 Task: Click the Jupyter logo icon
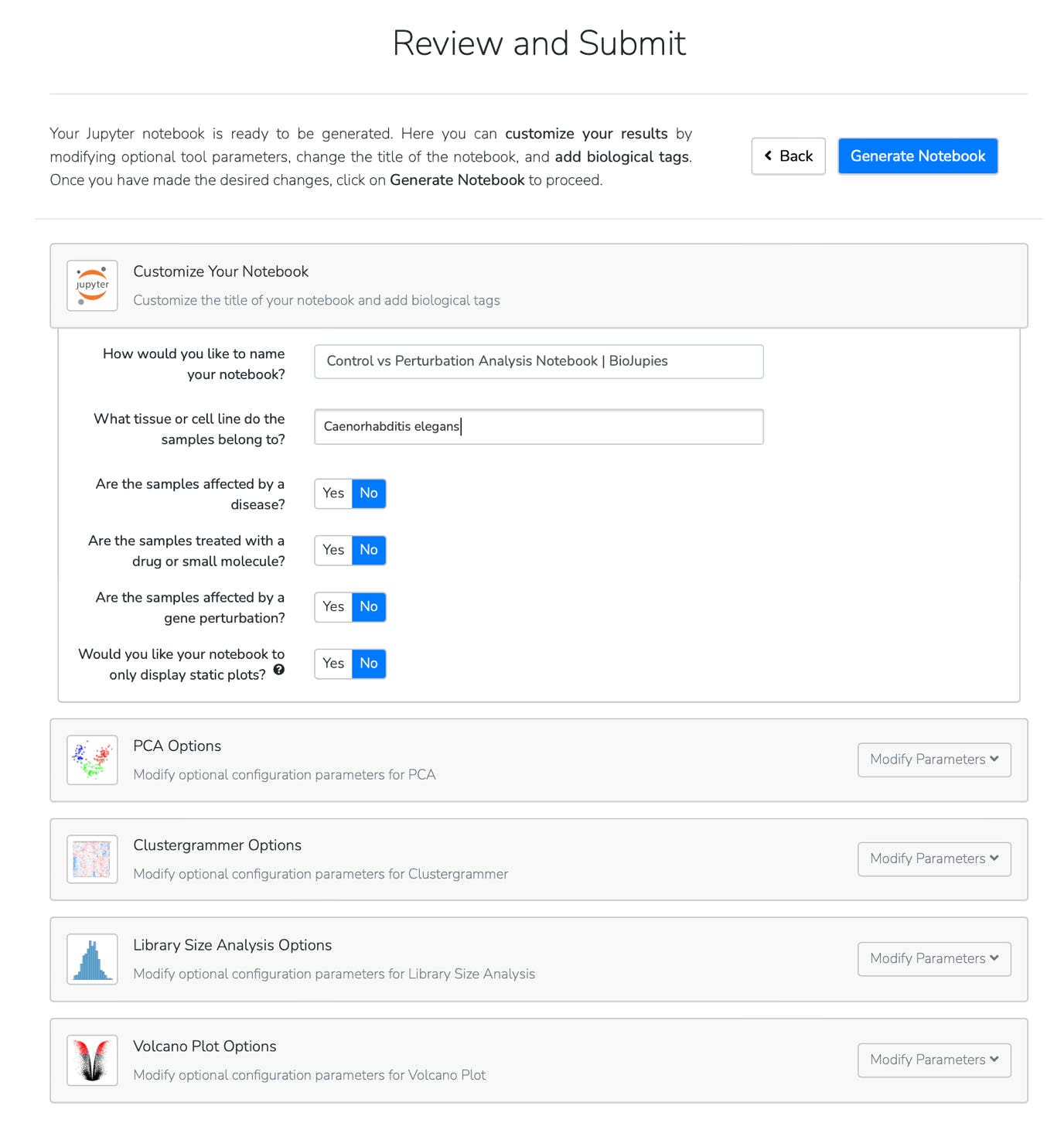[92, 285]
